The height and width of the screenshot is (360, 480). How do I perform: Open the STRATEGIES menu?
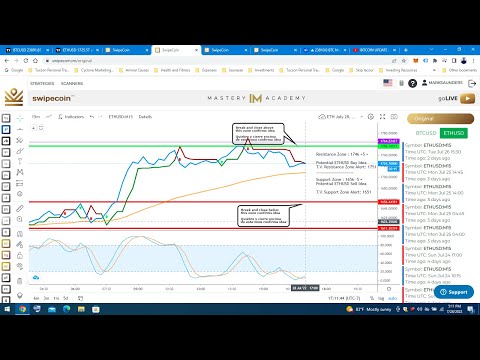pyautogui.click(x=42, y=83)
